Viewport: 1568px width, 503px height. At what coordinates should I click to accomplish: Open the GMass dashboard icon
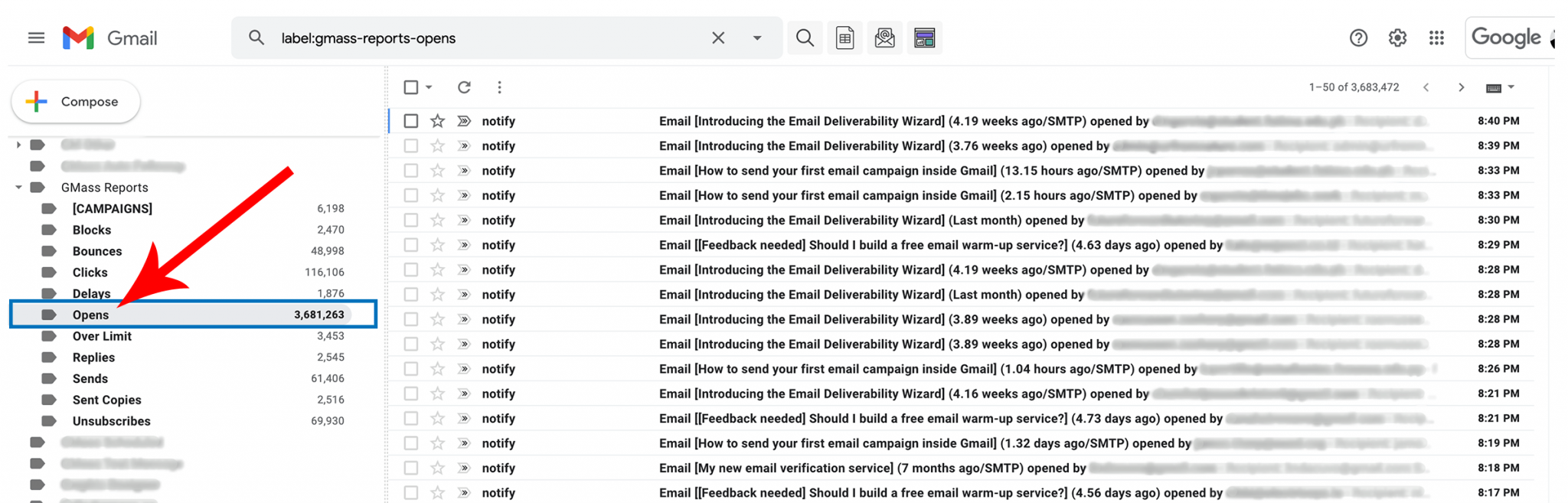(924, 38)
